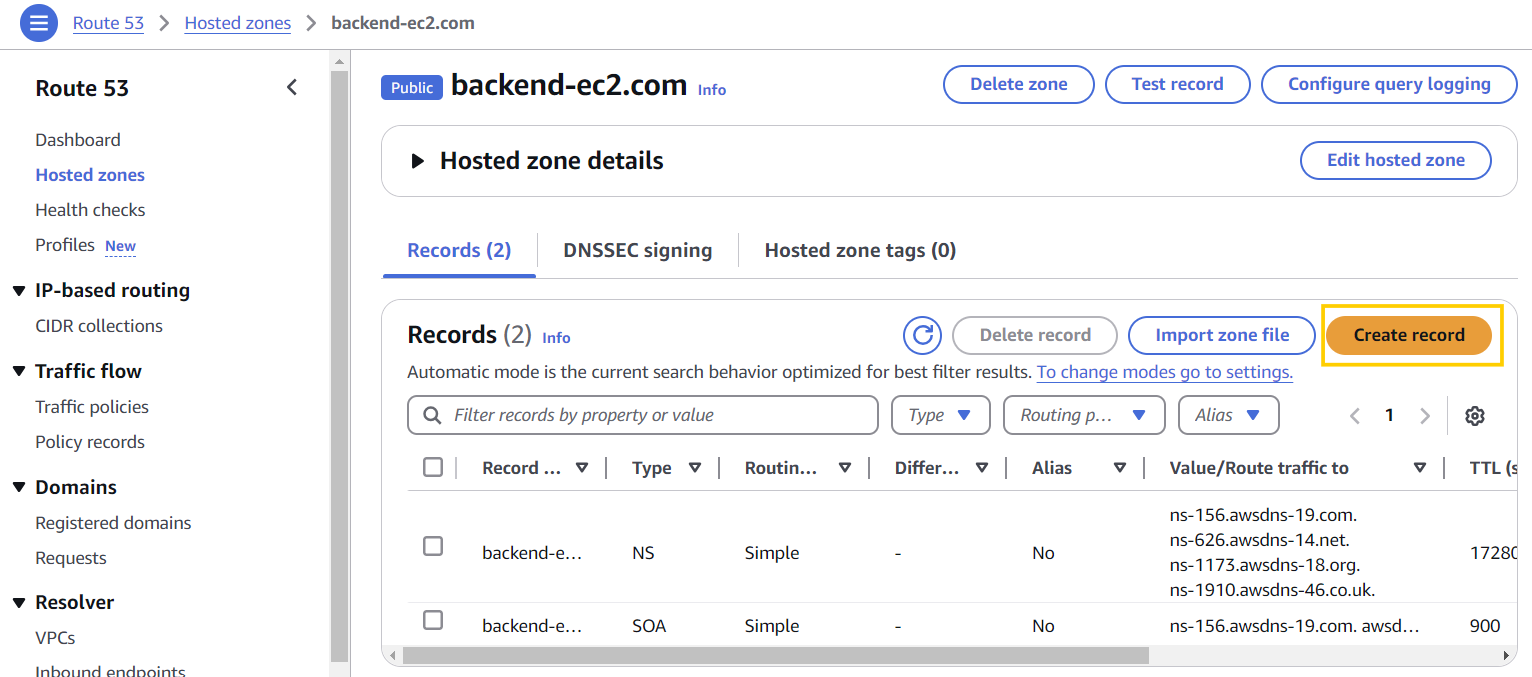Open Info link beside backend-ec2.com title
Image resolution: width=1532 pixels, height=677 pixels.
point(712,90)
